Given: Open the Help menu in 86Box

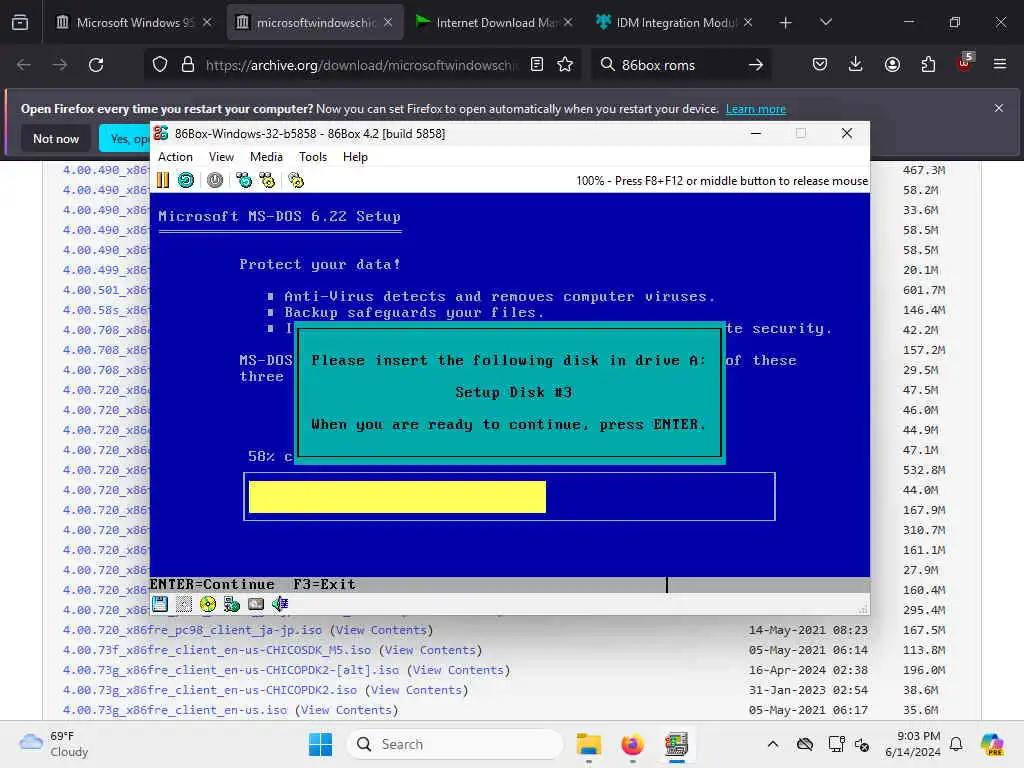Looking at the screenshot, I should coord(355,157).
